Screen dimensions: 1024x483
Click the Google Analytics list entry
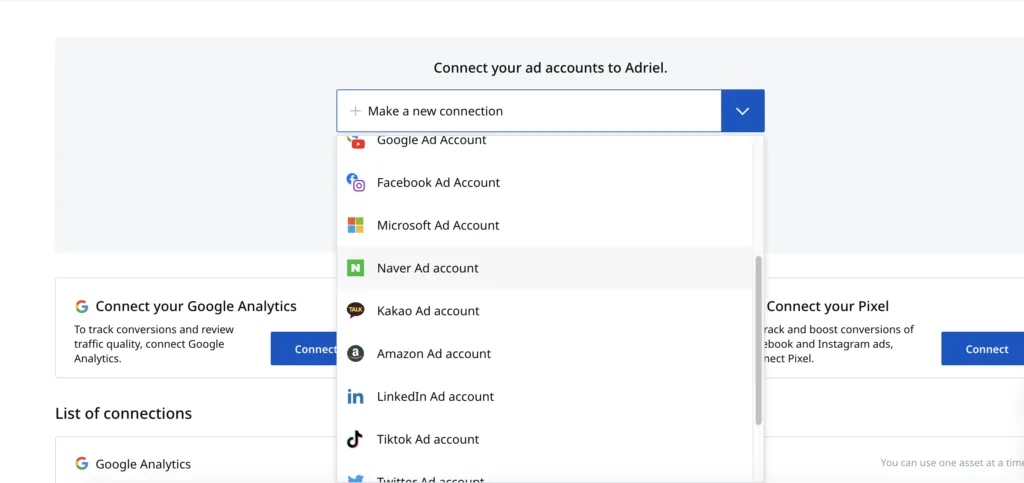coord(143,464)
